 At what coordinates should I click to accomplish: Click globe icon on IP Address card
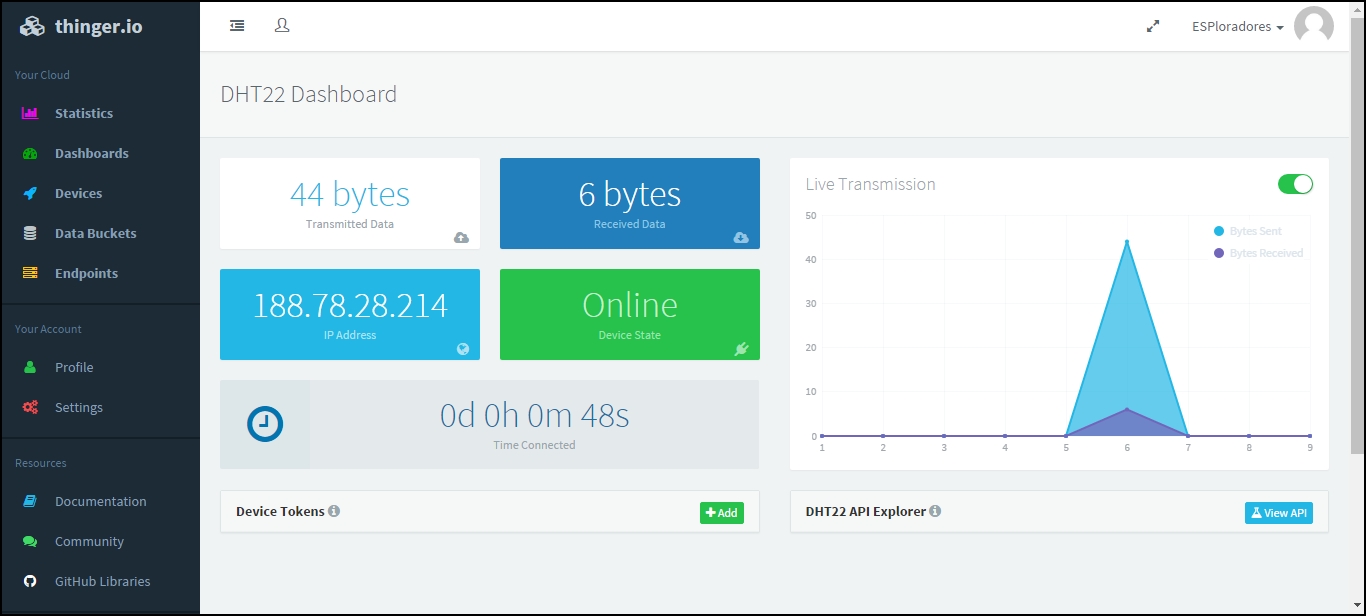[x=462, y=348]
